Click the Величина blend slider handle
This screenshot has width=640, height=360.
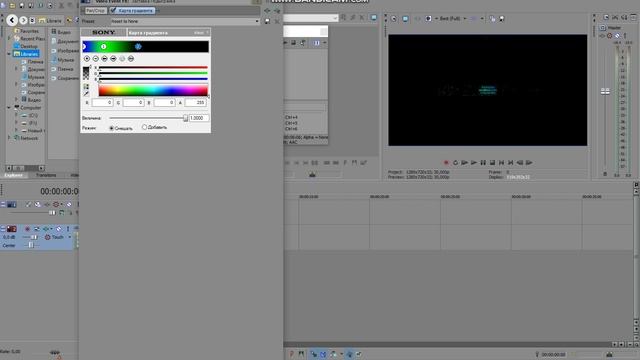(185, 118)
